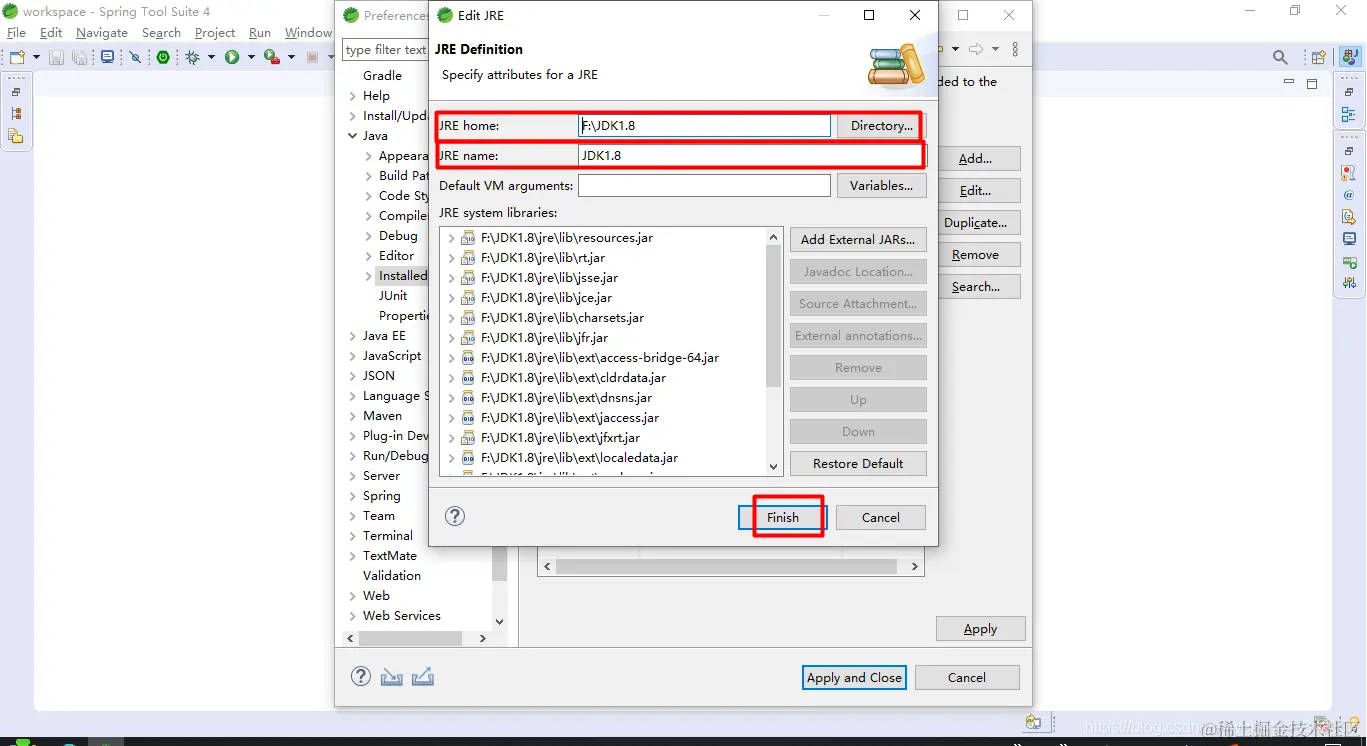
Task: Click the Variables... button
Action: [881, 186]
